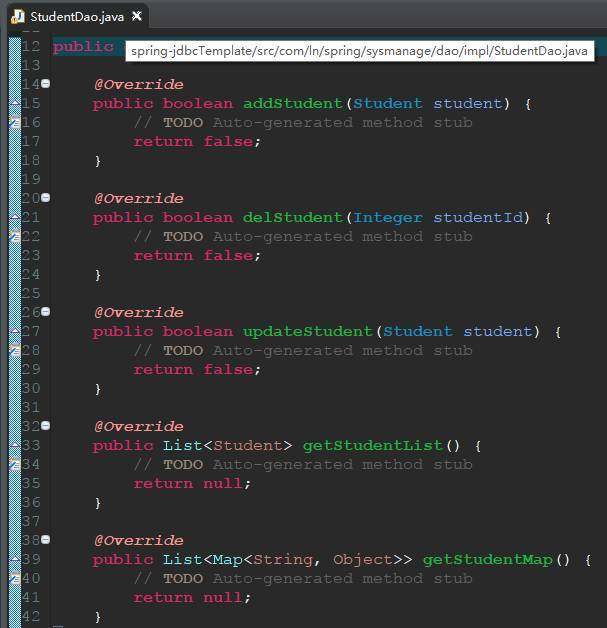Click closing brace on line 18
Viewport: 607px width, 628px height.
[98, 161]
